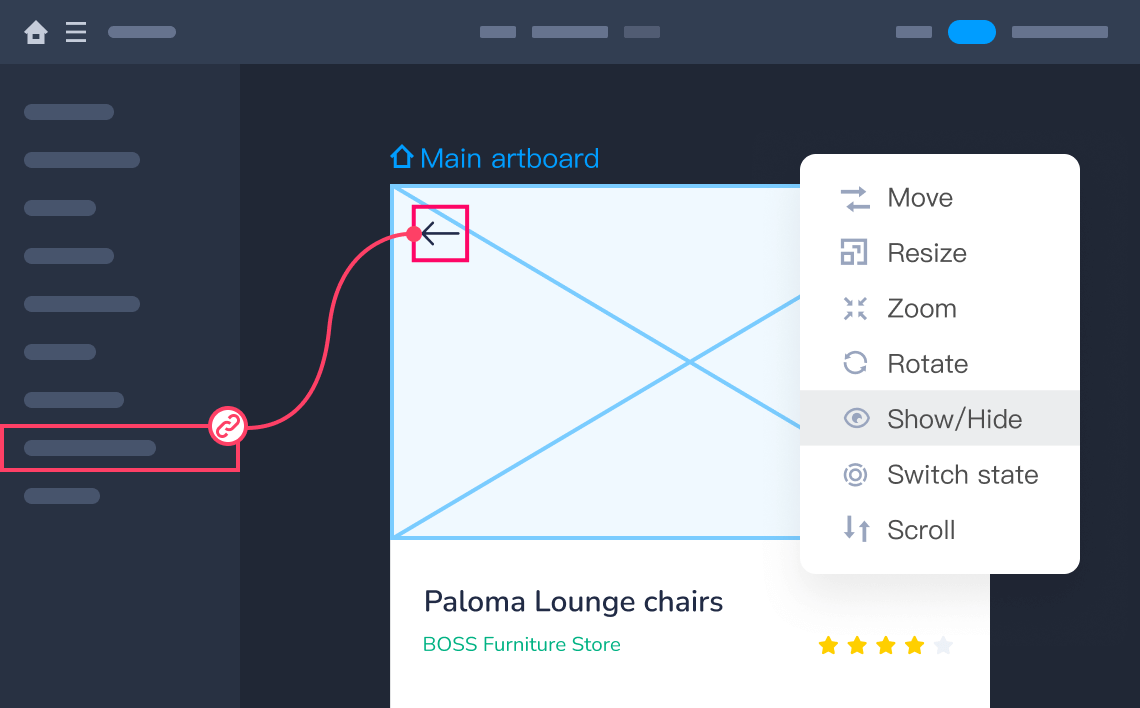Viewport: 1140px width, 708px height.
Task: Click the home icon in top bar
Action: [x=36, y=33]
